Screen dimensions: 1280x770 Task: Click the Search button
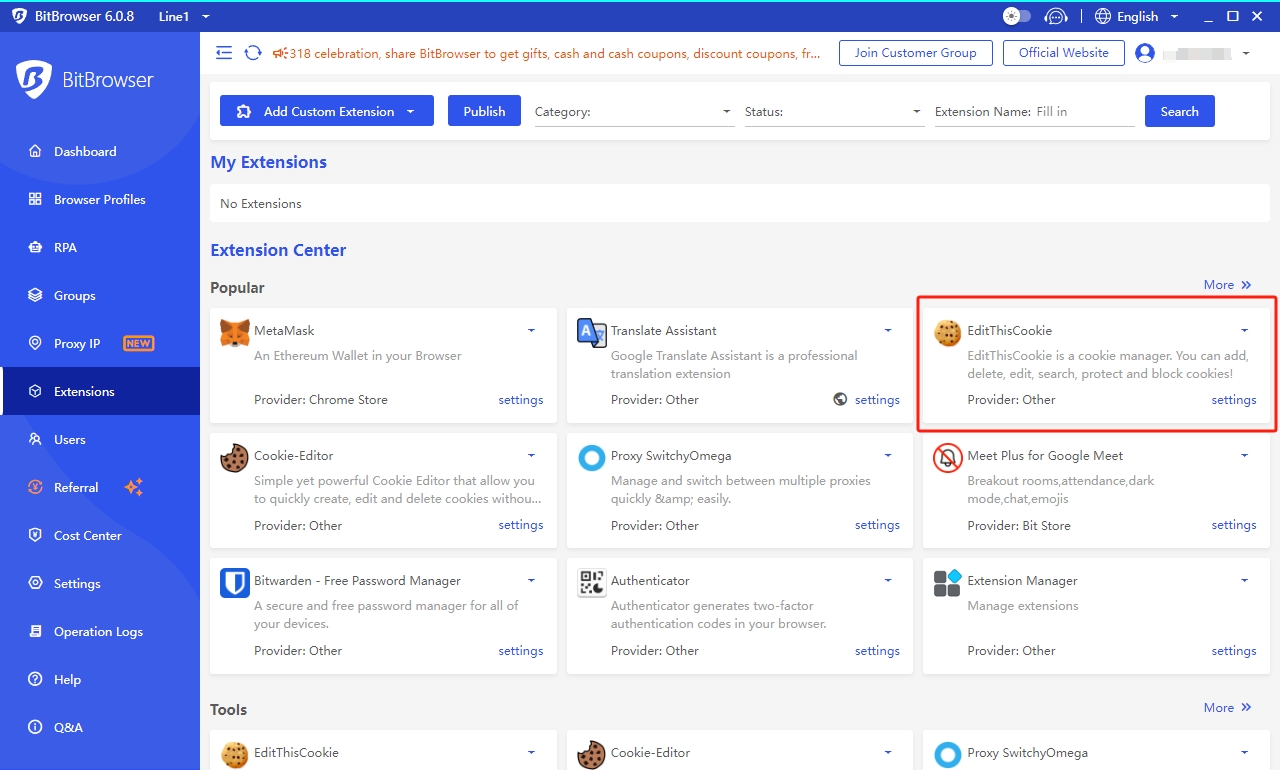click(x=1179, y=111)
